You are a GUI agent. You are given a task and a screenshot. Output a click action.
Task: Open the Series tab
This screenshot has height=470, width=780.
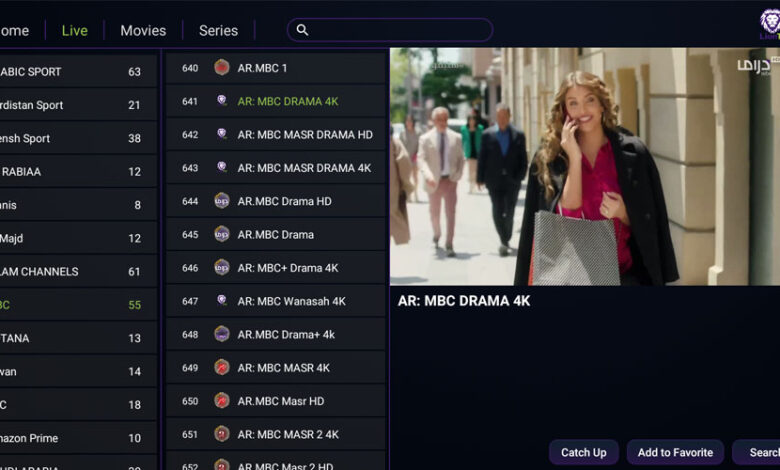pyautogui.click(x=218, y=30)
